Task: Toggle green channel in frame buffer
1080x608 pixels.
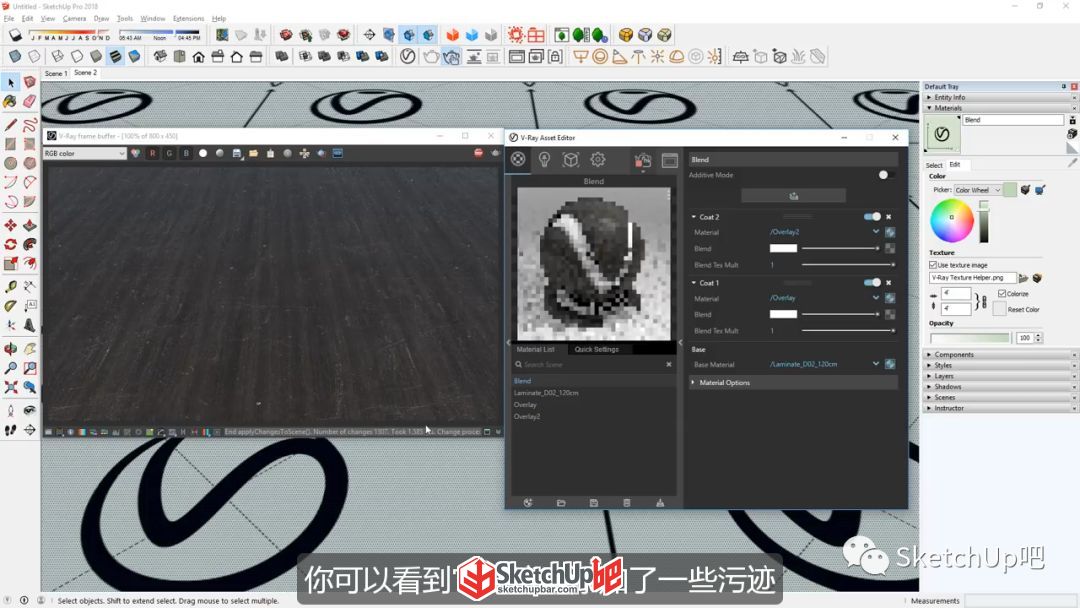Action: click(x=169, y=154)
